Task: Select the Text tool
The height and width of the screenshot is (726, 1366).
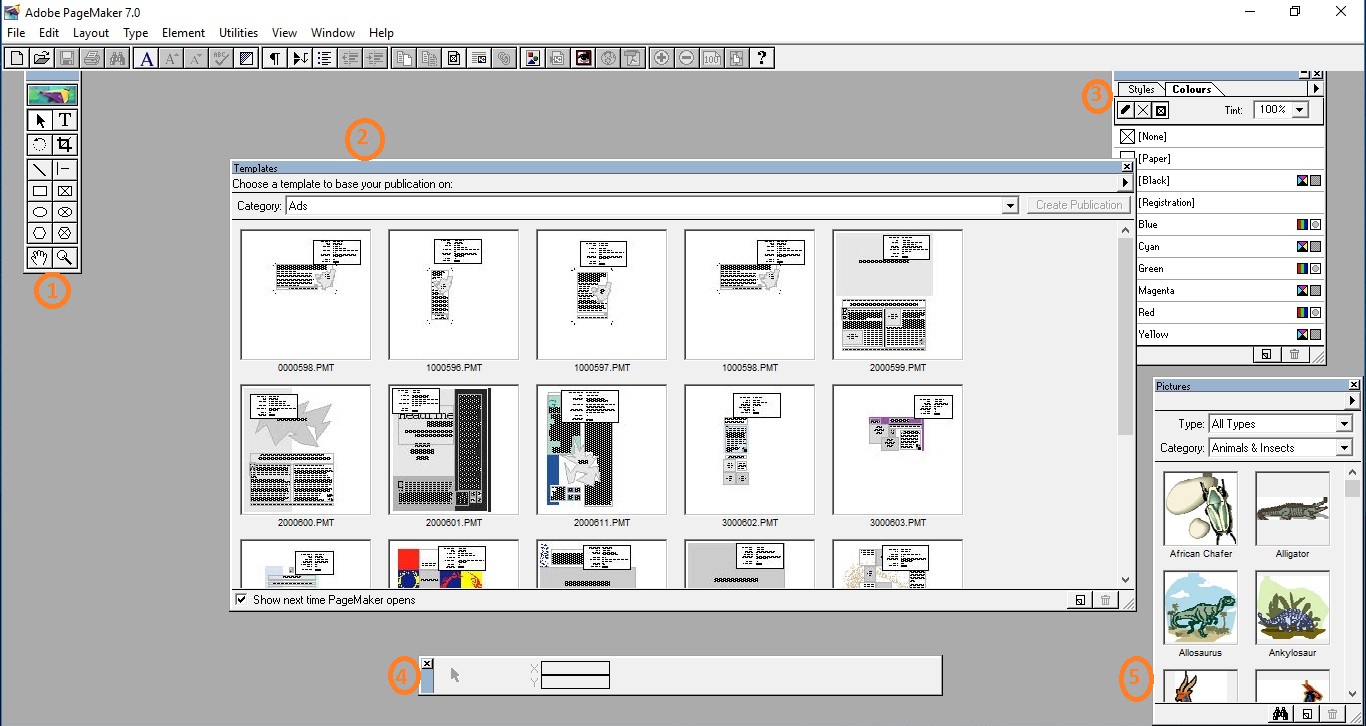Action: click(x=64, y=119)
